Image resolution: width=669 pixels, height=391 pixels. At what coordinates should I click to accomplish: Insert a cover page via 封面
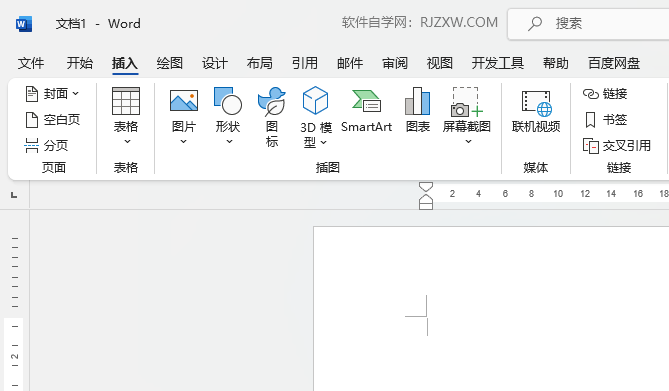[52, 93]
